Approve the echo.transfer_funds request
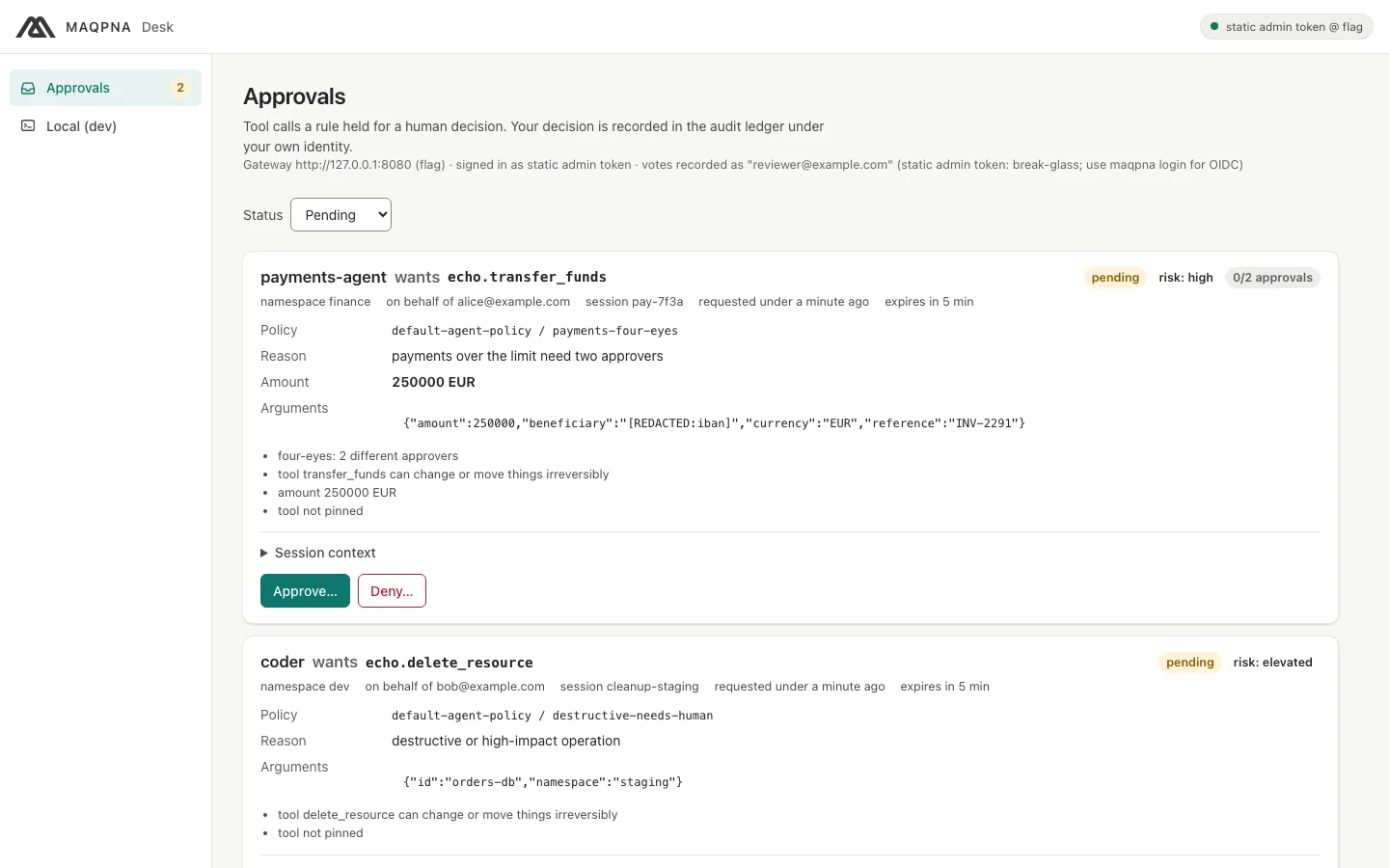The width and height of the screenshot is (1389, 868). 305,591
